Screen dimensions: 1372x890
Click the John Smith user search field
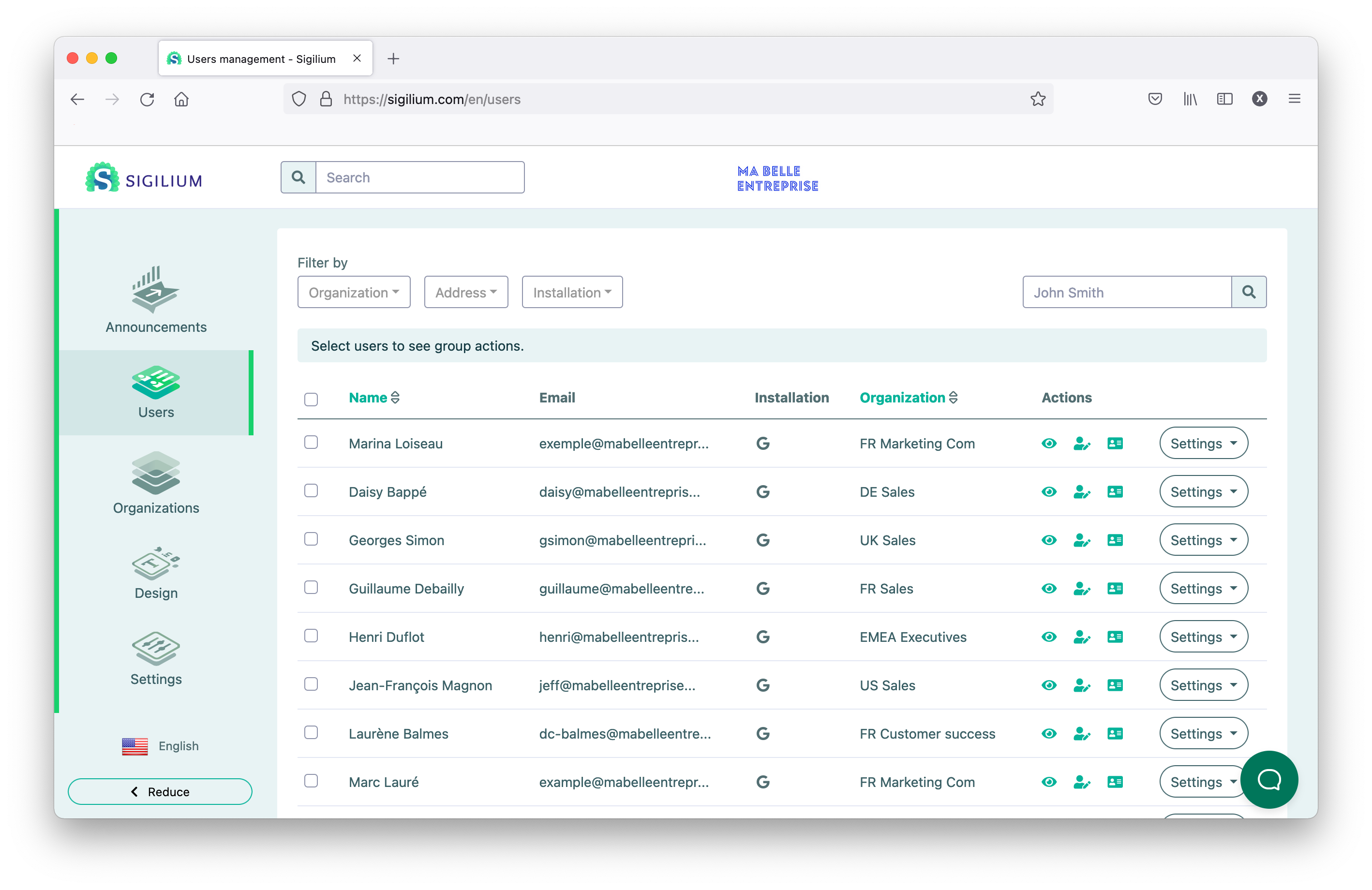1126,292
